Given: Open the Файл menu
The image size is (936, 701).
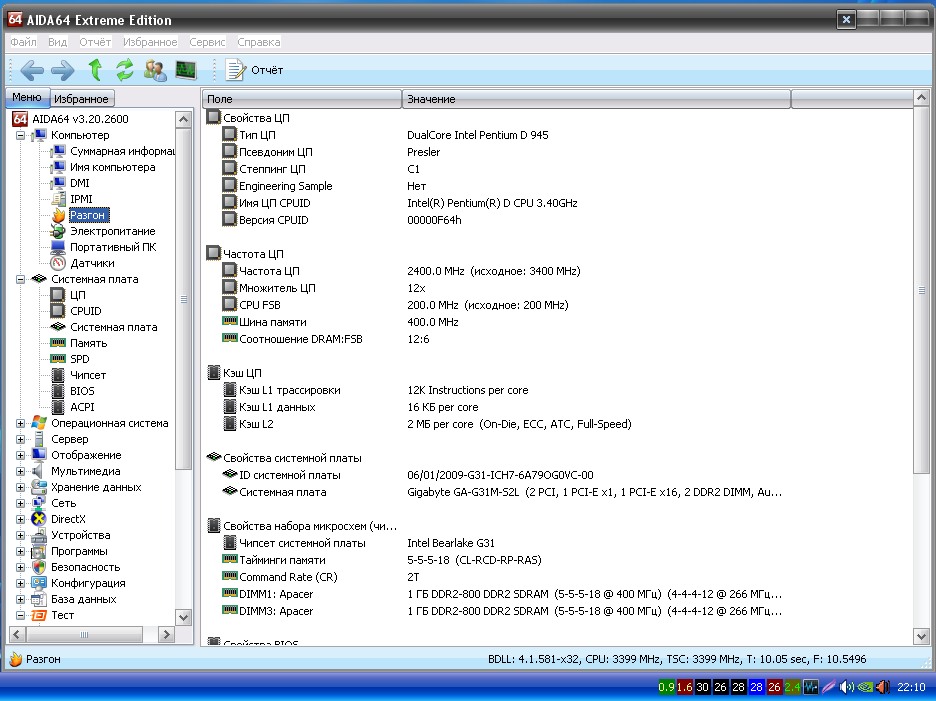Looking at the screenshot, I should 23,42.
